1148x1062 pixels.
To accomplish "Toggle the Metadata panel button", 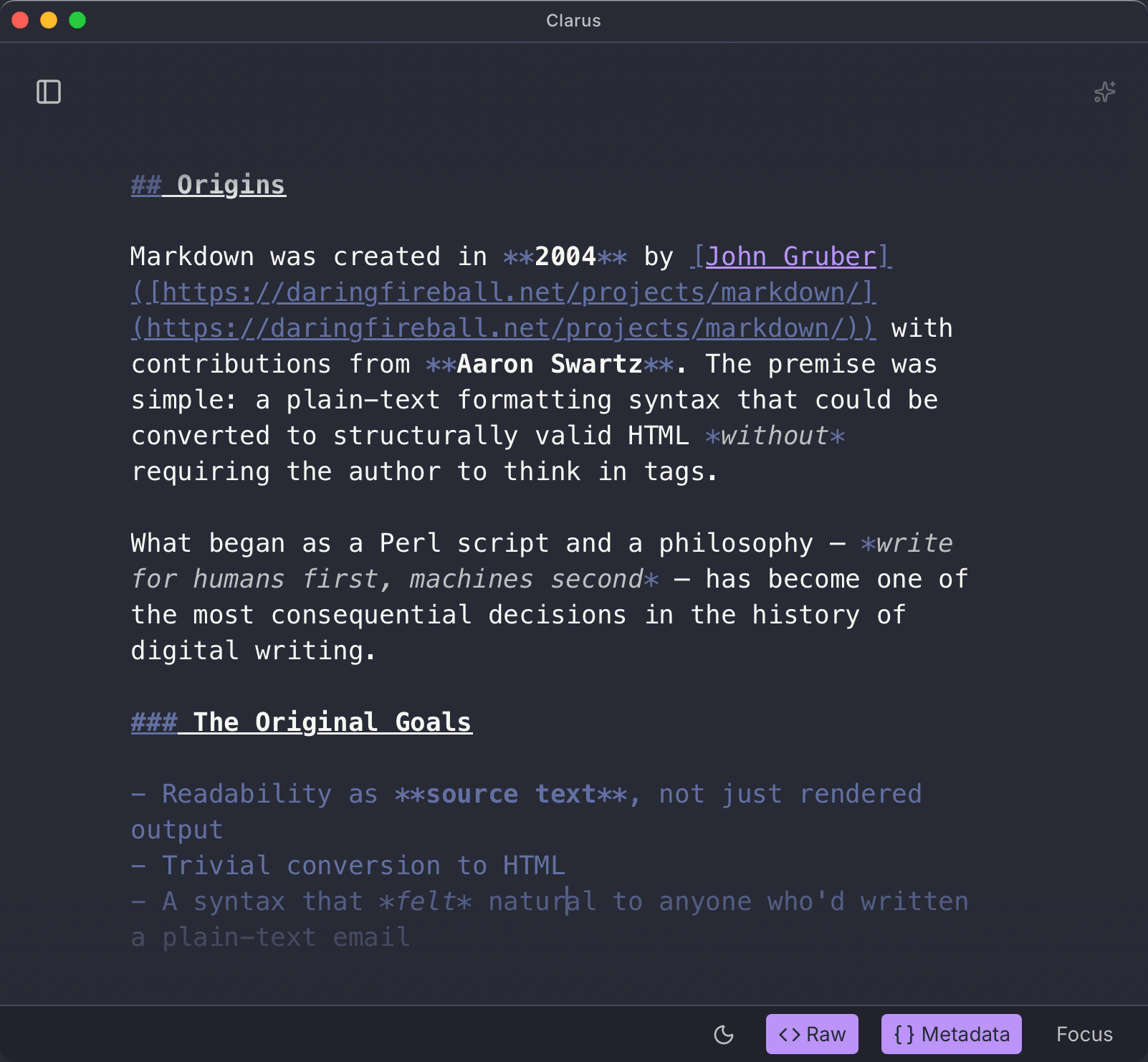I will pyautogui.click(x=951, y=1034).
